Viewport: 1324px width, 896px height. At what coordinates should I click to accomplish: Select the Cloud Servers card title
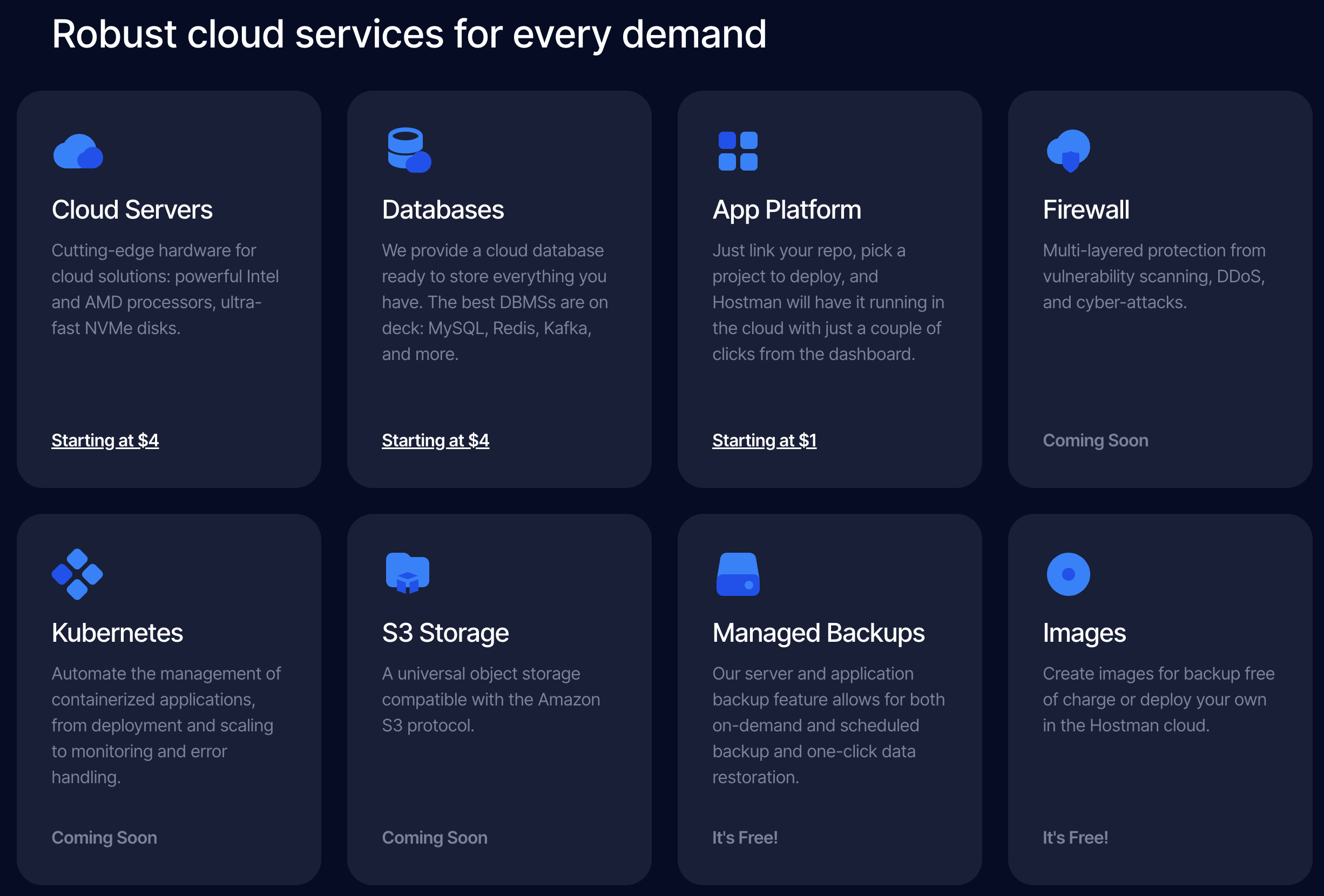(132, 209)
